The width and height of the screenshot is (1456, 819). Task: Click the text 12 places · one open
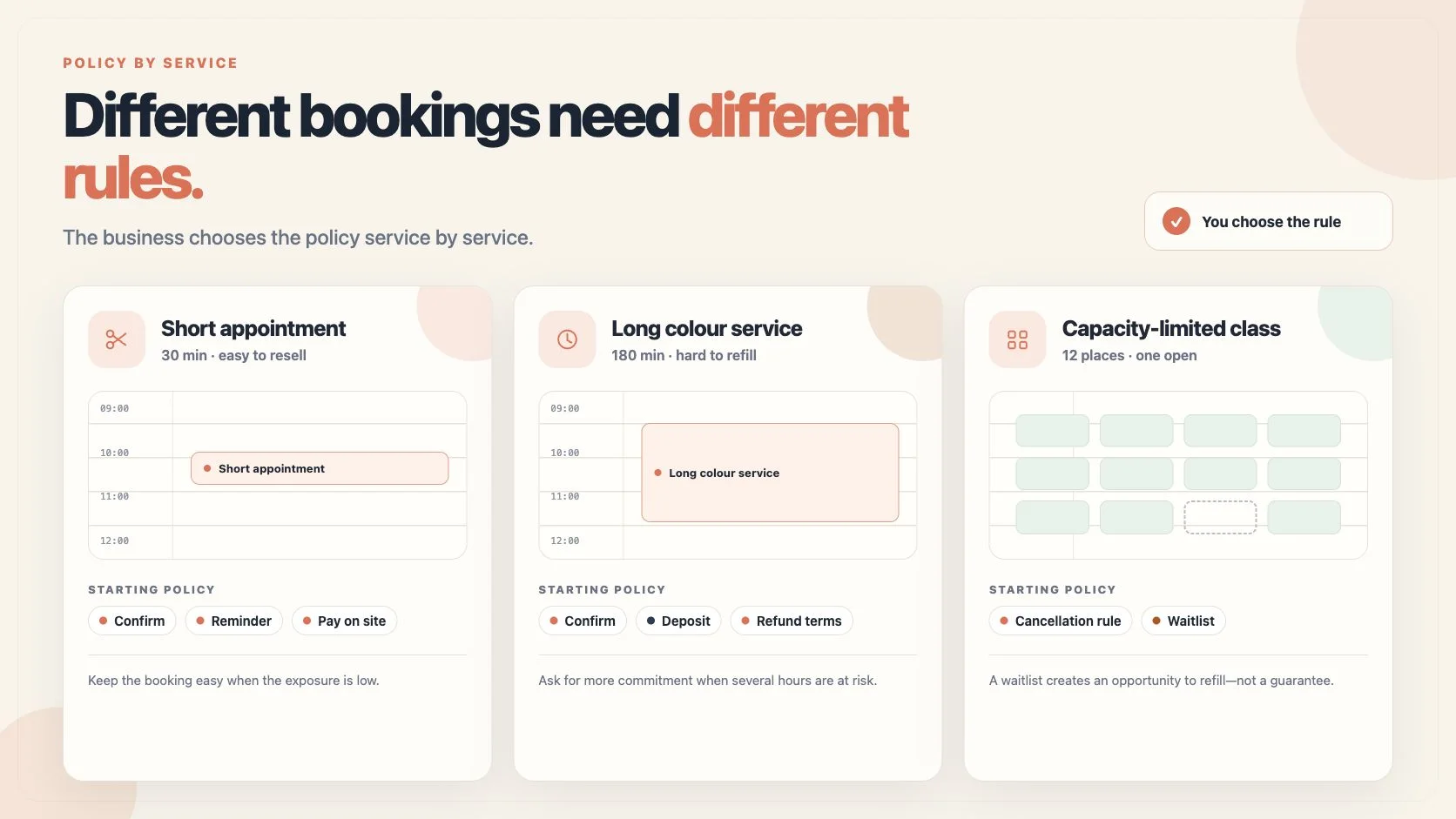click(x=1129, y=355)
